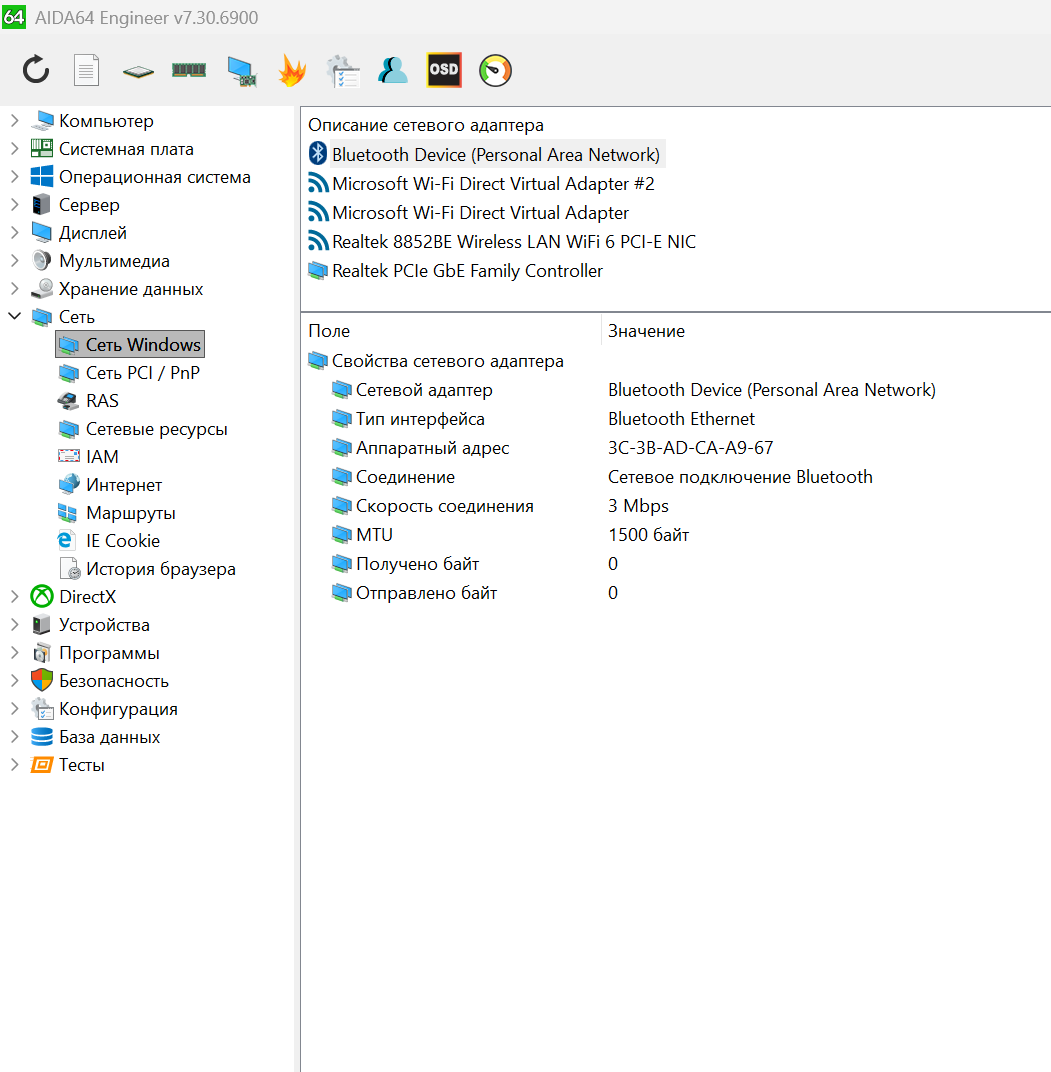Screen dimensions: 1051x1072
Task: Select Сеть PCI / PnP in tree
Action: [142, 373]
